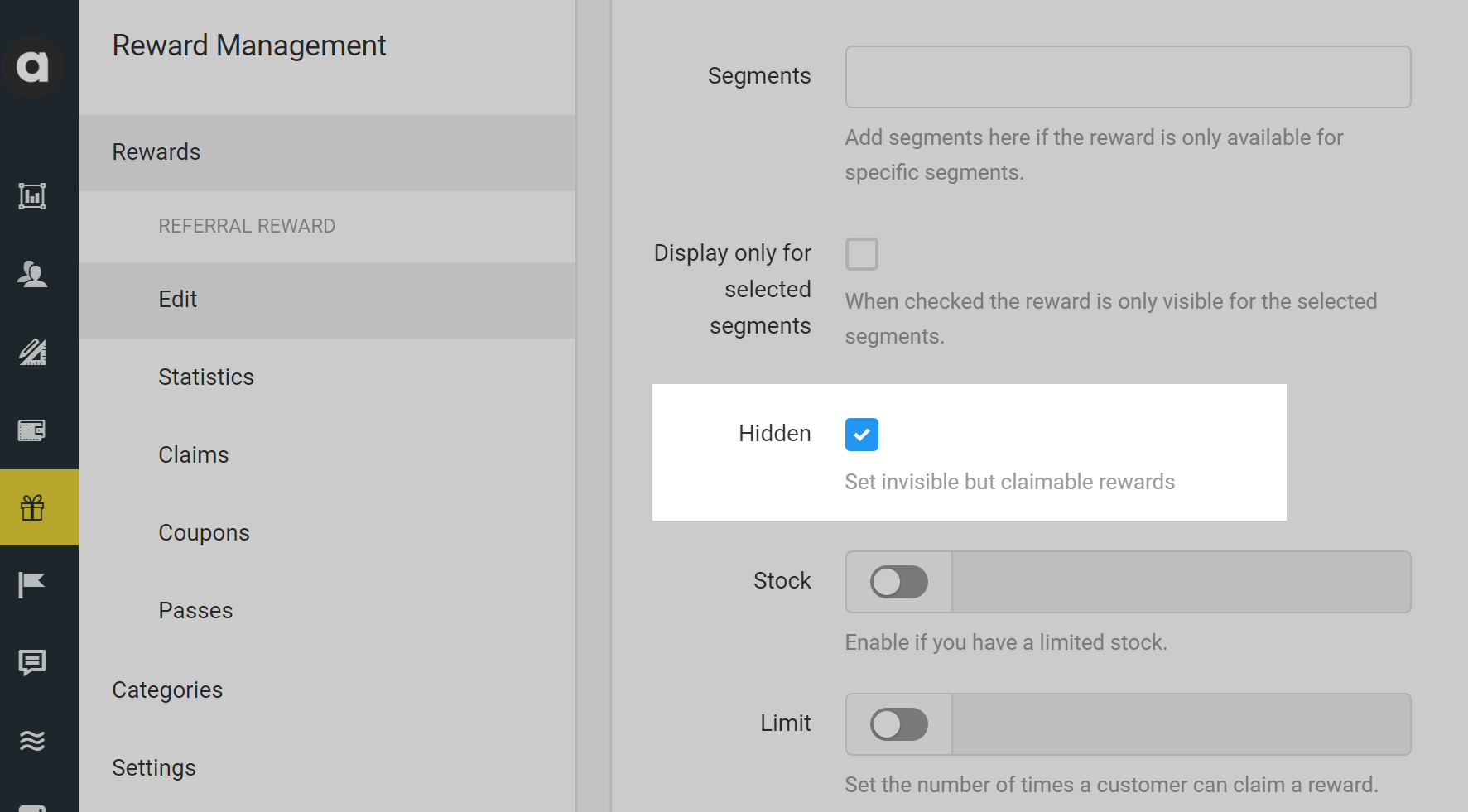Click the Antavo logo icon
Screen dimensions: 1468x812
point(33,66)
